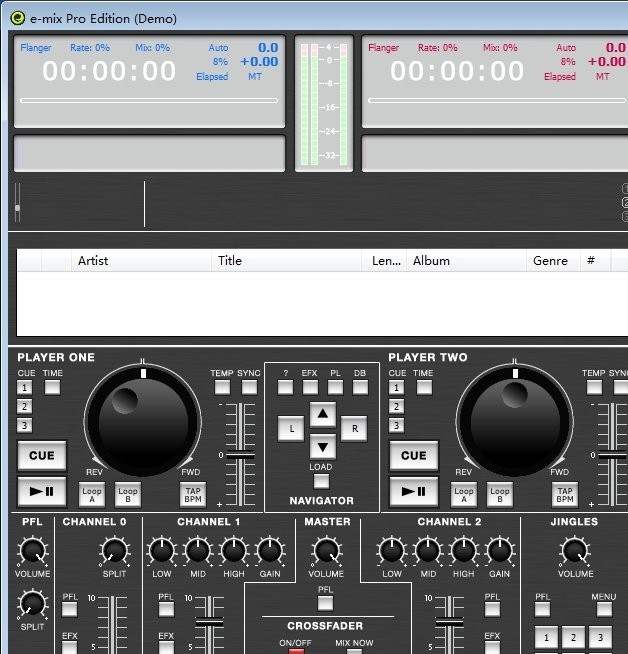Click PFL VOLUME knob
Screen dimensions: 628x654
(x=33, y=551)
